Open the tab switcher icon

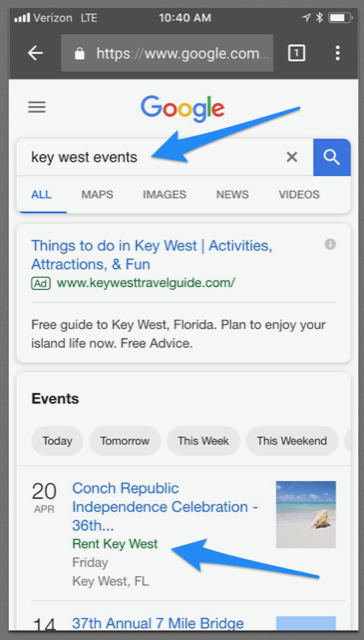[x=297, y=53]
